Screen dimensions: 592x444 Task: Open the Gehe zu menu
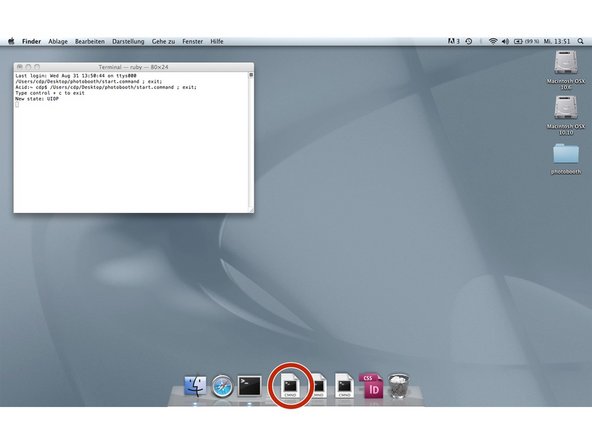pyautogui.click(x=163, y=42)
